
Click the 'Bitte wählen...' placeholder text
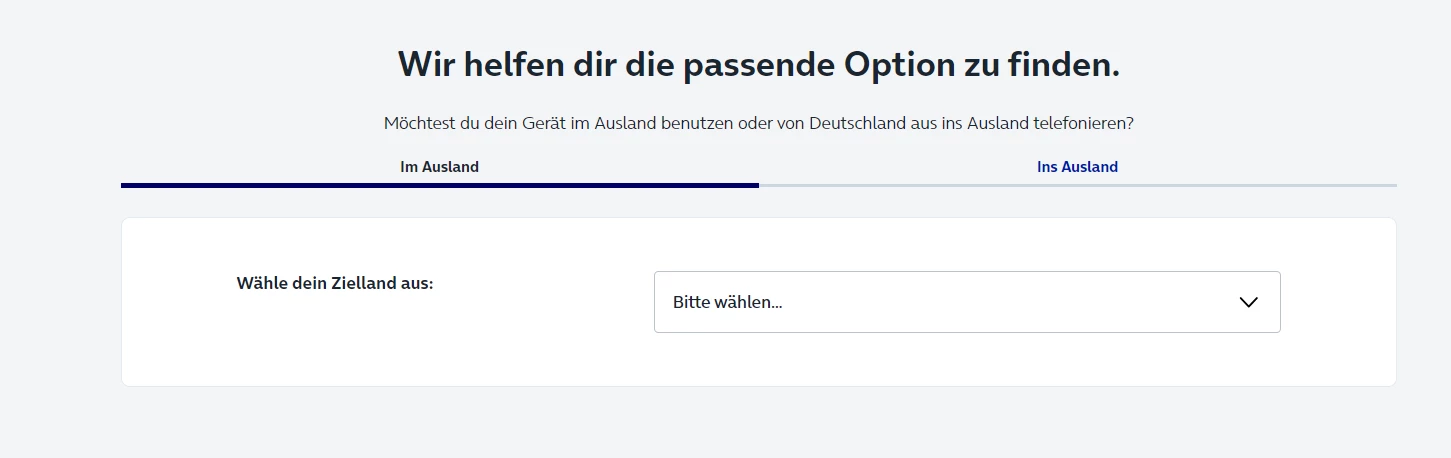(727, 302)
